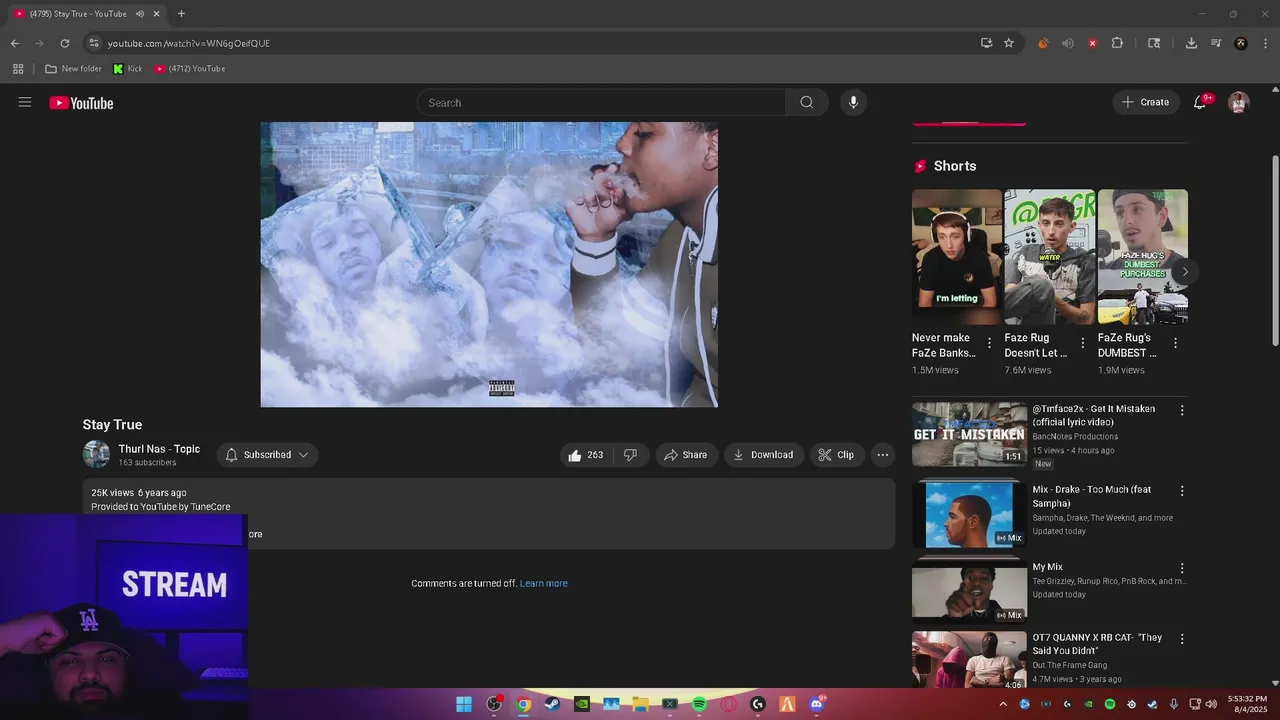Open the Chrome extensions puzzle icon
The height and width of the screenshot is (720, 1280).
(1117, 43)
